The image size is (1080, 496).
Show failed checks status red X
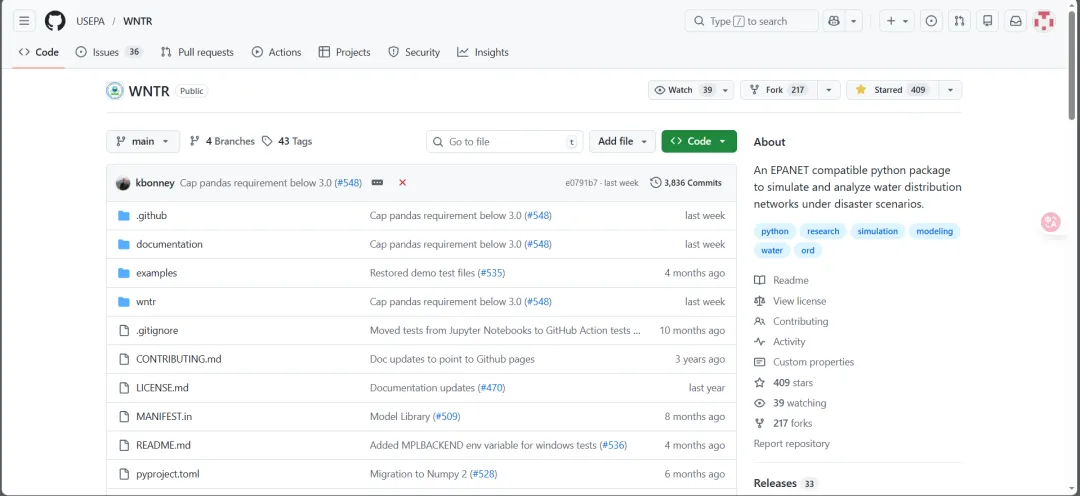pyautogui.click(x=403, y=183)
